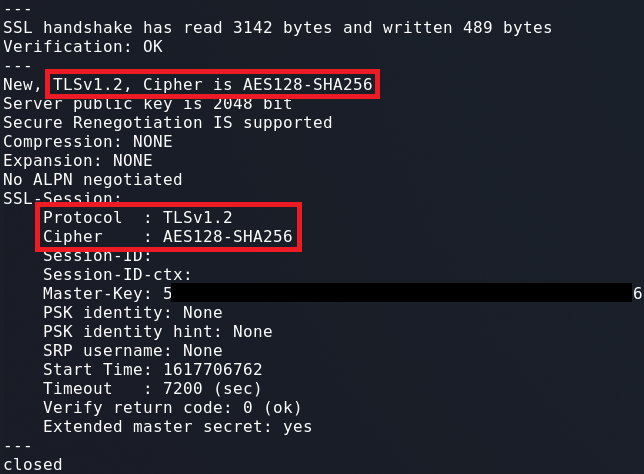Viewport: 644px width, 474px height.
Task: Click the "PSK identity hint: None" line
Action: tap(157, 331)
